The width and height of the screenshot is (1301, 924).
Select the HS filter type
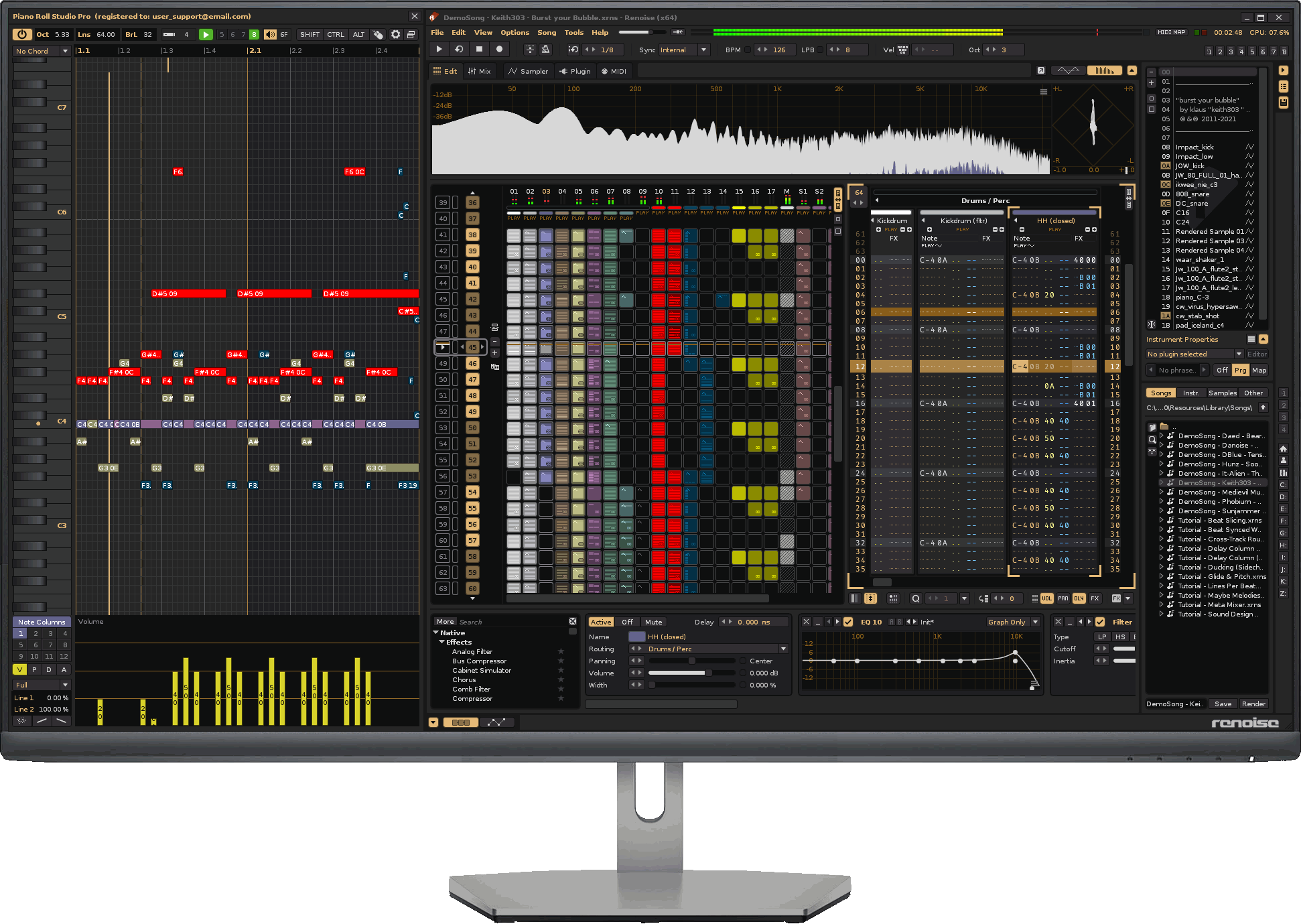click(1120, 637)
